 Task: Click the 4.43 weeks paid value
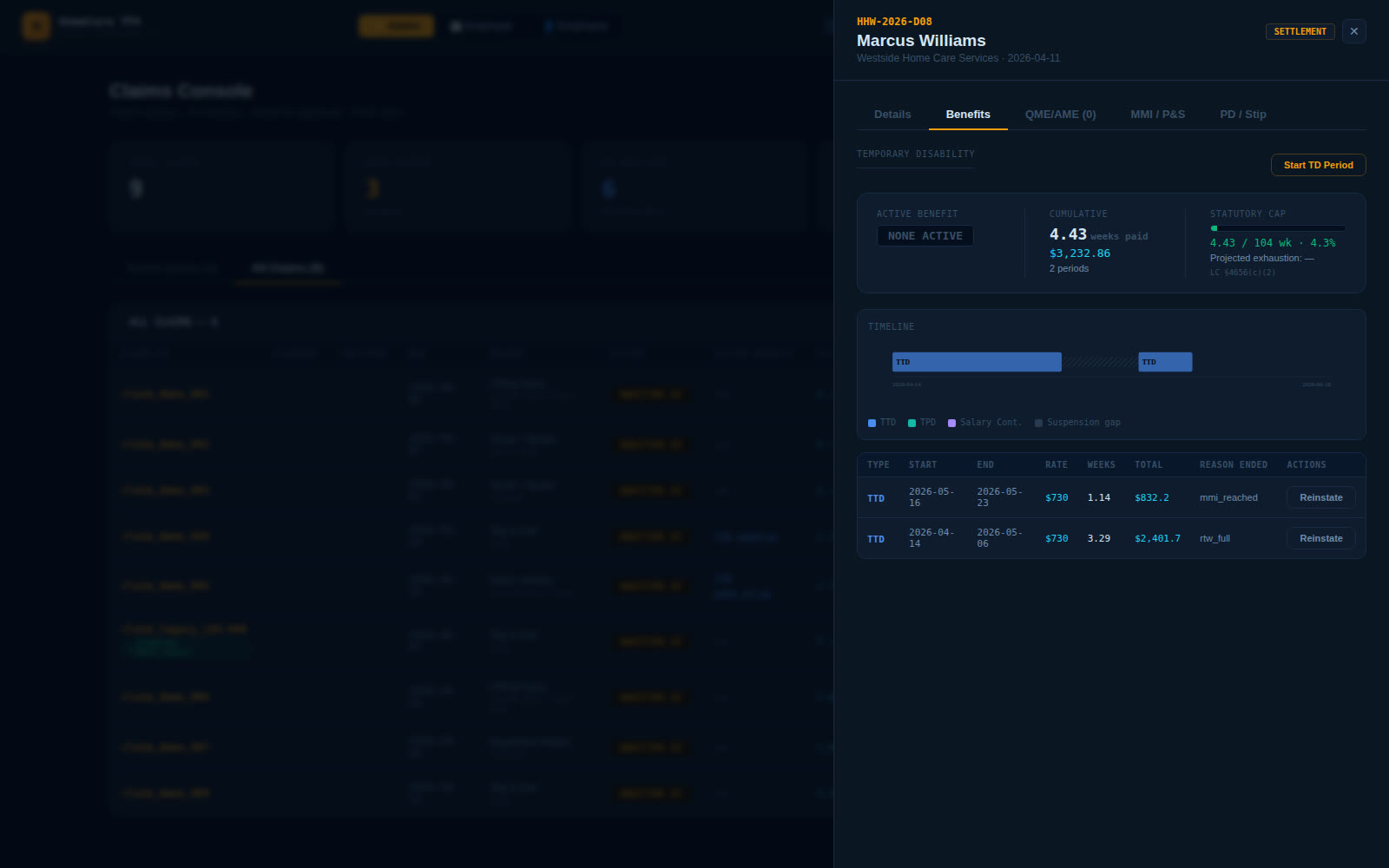pos(1098,234)
